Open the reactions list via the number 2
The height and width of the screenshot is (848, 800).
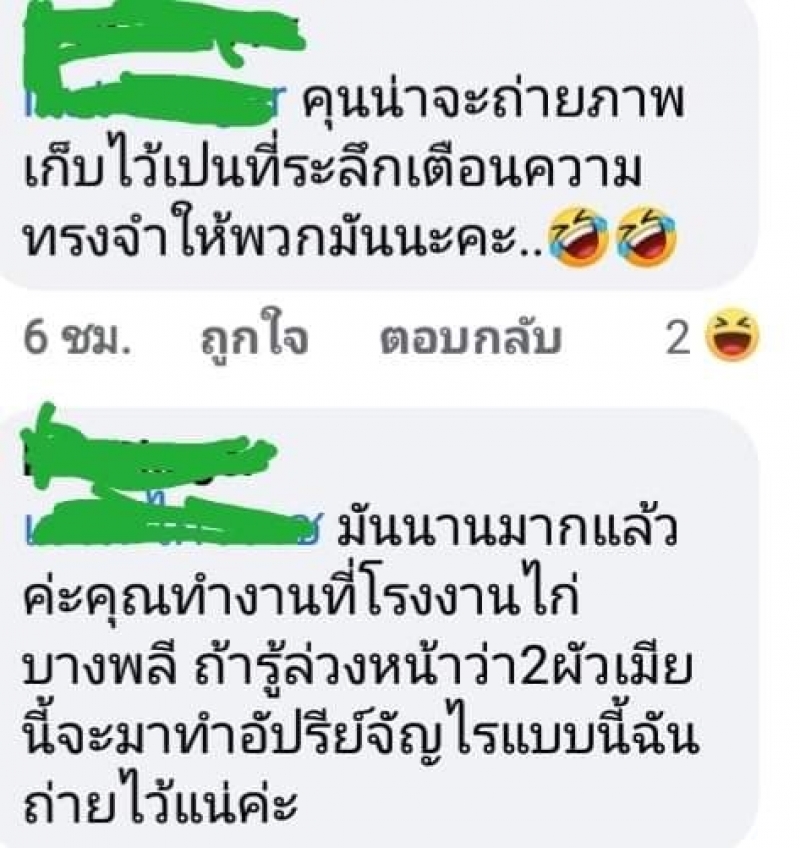click(x=678, y=338)
